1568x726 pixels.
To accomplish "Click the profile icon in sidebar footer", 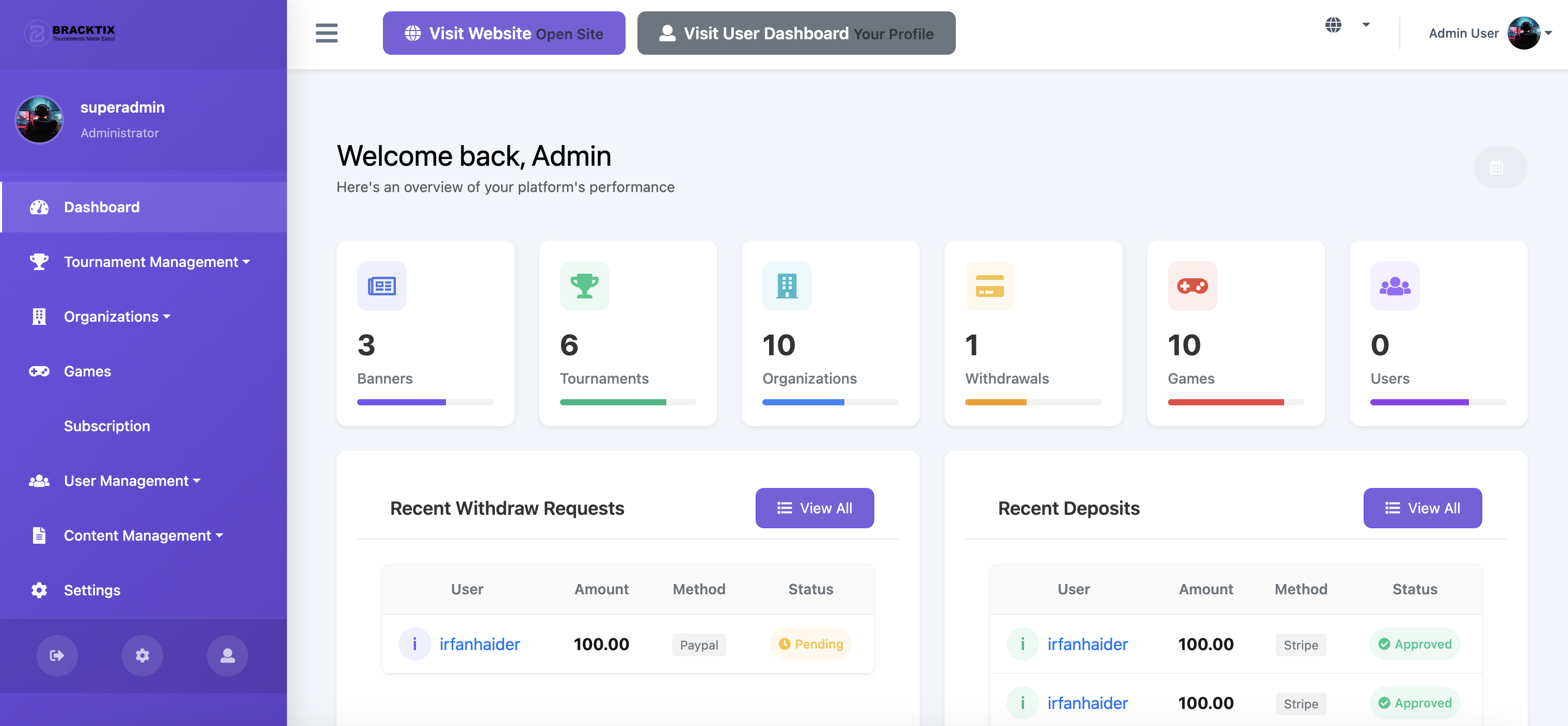I will pyautogui.click(x=227, y=655).
